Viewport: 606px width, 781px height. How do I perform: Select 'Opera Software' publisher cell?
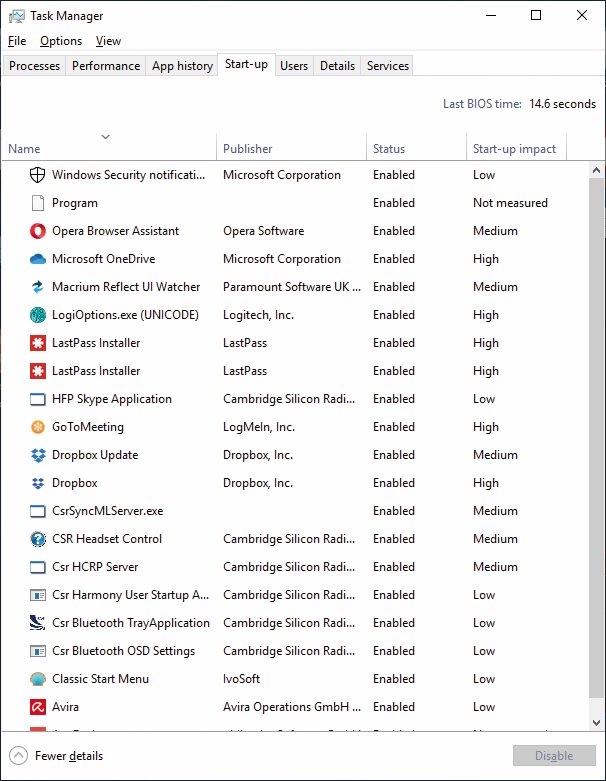click(263, 231)
